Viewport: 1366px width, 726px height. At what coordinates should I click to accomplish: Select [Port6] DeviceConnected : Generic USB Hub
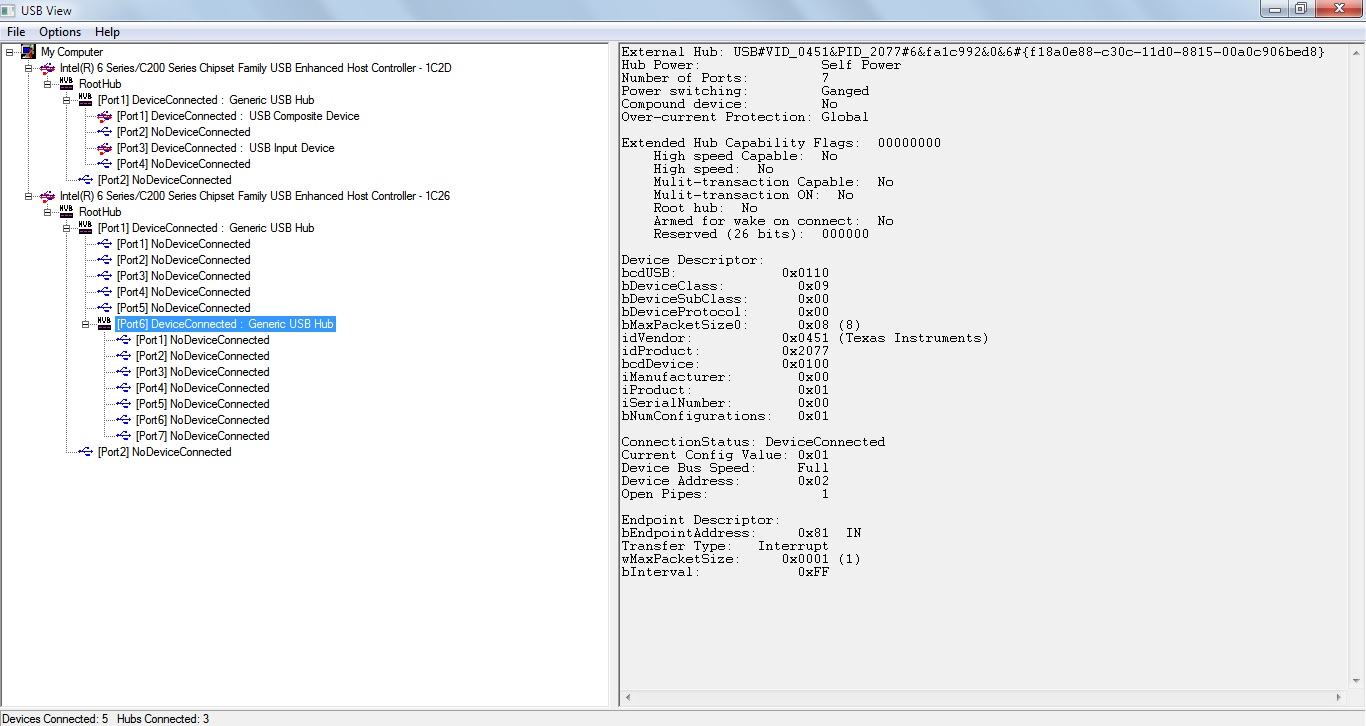pos(225,324)
